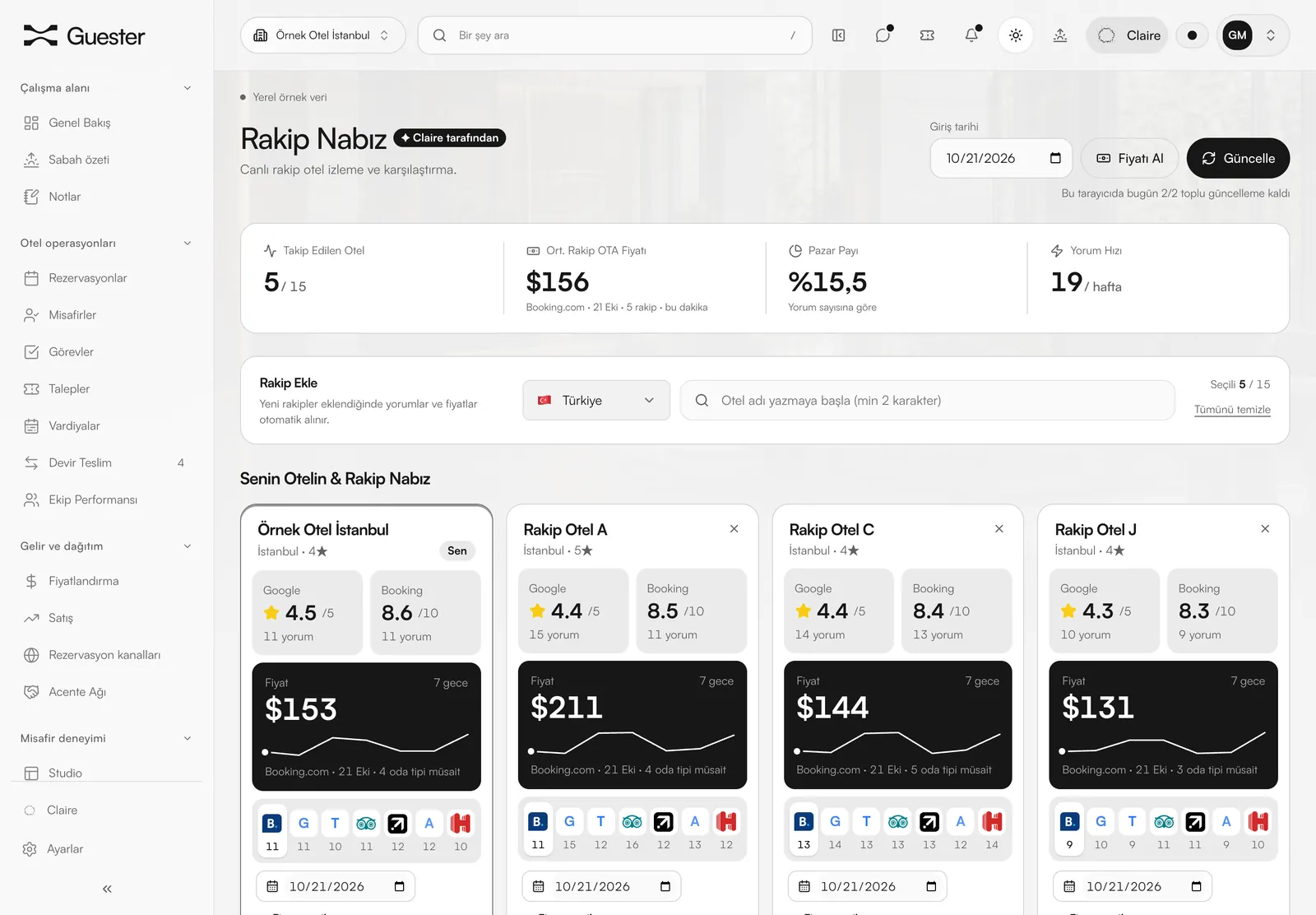The image size is (1316, 915).
Task: Go to Rezervasyonlar page
Action: click(106, 278)
